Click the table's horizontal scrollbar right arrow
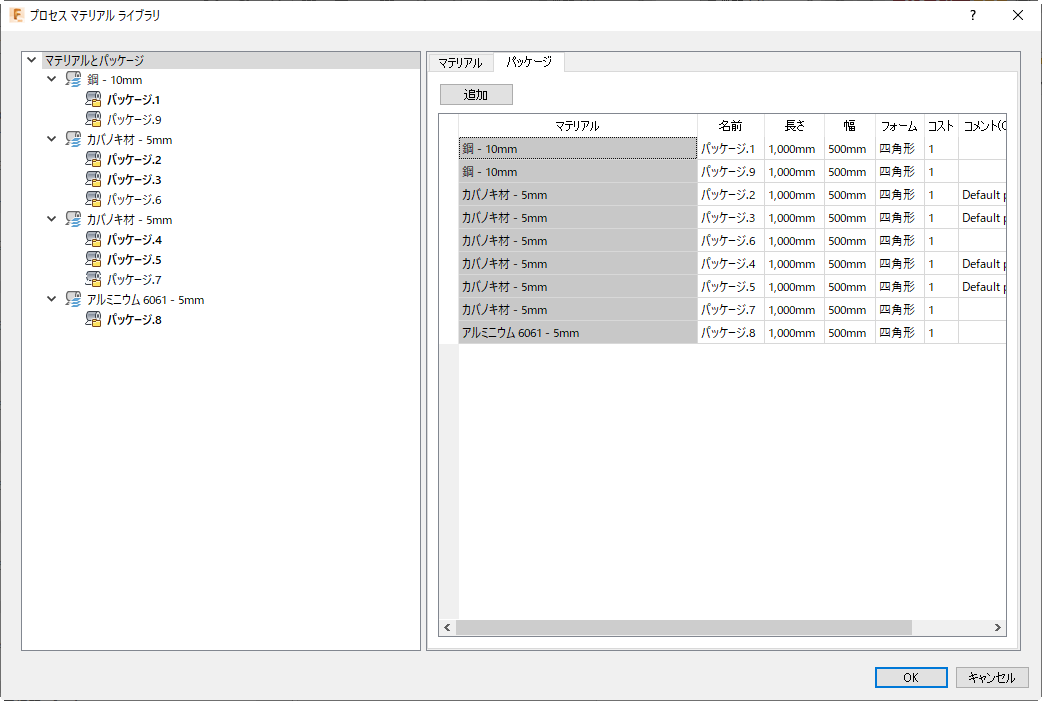The width and height of the screenshot is (1042, 701). 997,627
